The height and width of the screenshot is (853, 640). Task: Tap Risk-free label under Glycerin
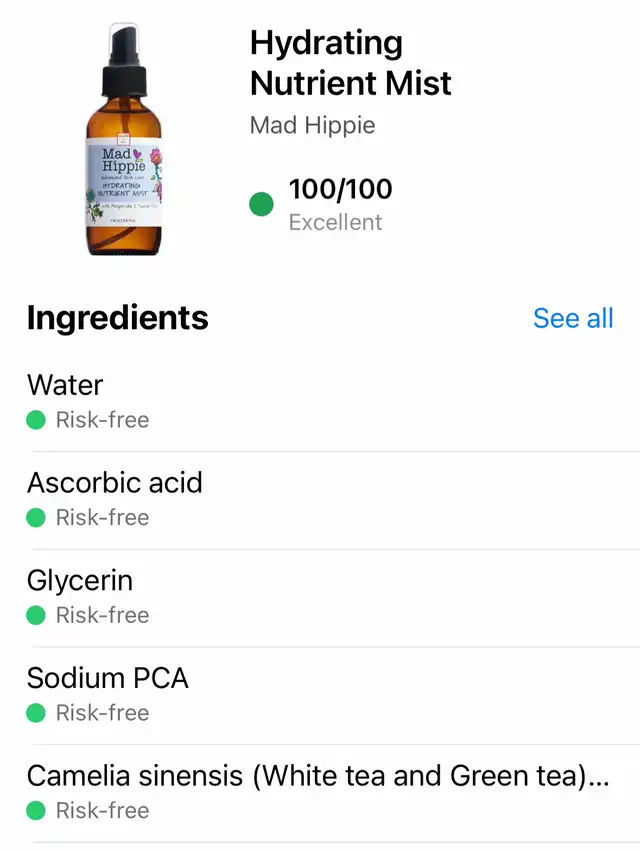(x=102, y=615)
